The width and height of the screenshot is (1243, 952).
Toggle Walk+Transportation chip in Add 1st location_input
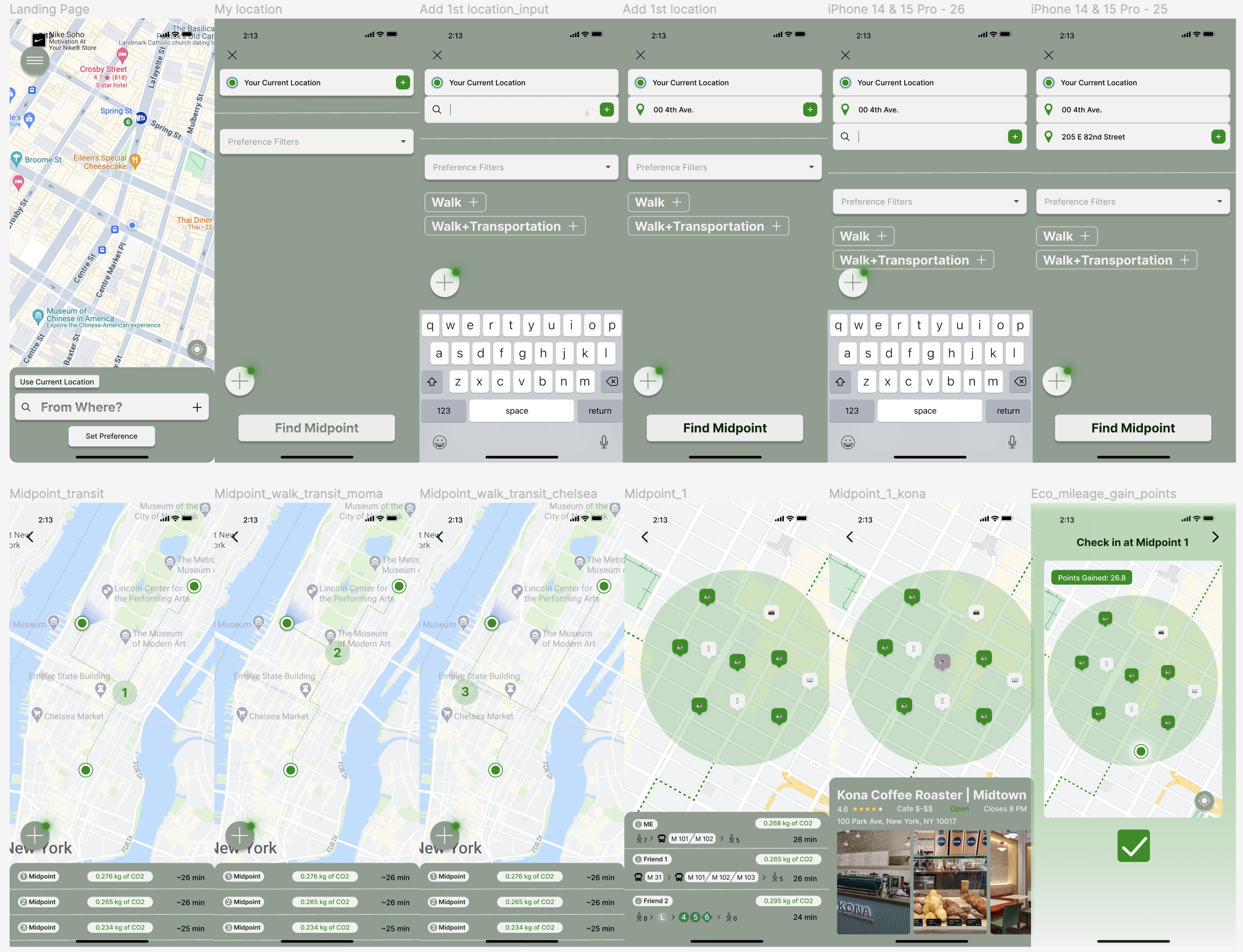click(x=505, y=226)
